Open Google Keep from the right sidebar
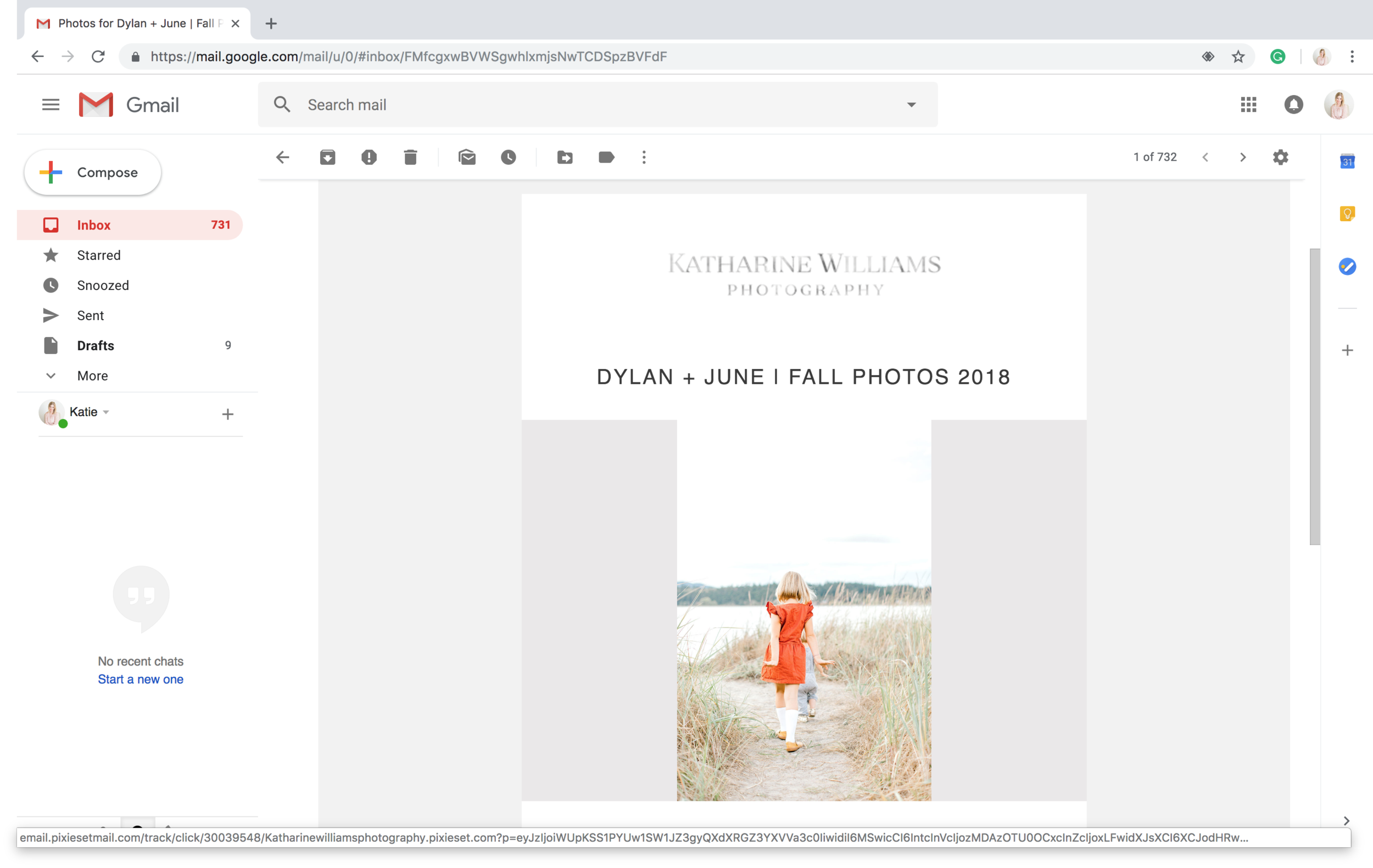This screenshot has height=868, width=1373. coord(1348,213)
